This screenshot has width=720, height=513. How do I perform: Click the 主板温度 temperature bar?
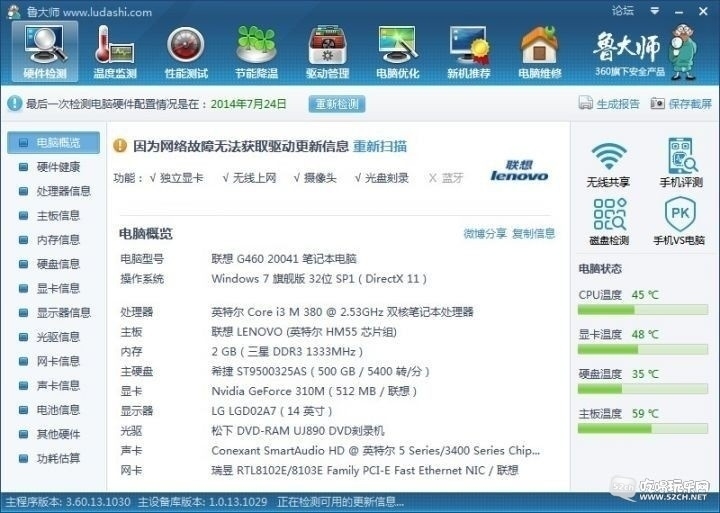pos(642,429)
